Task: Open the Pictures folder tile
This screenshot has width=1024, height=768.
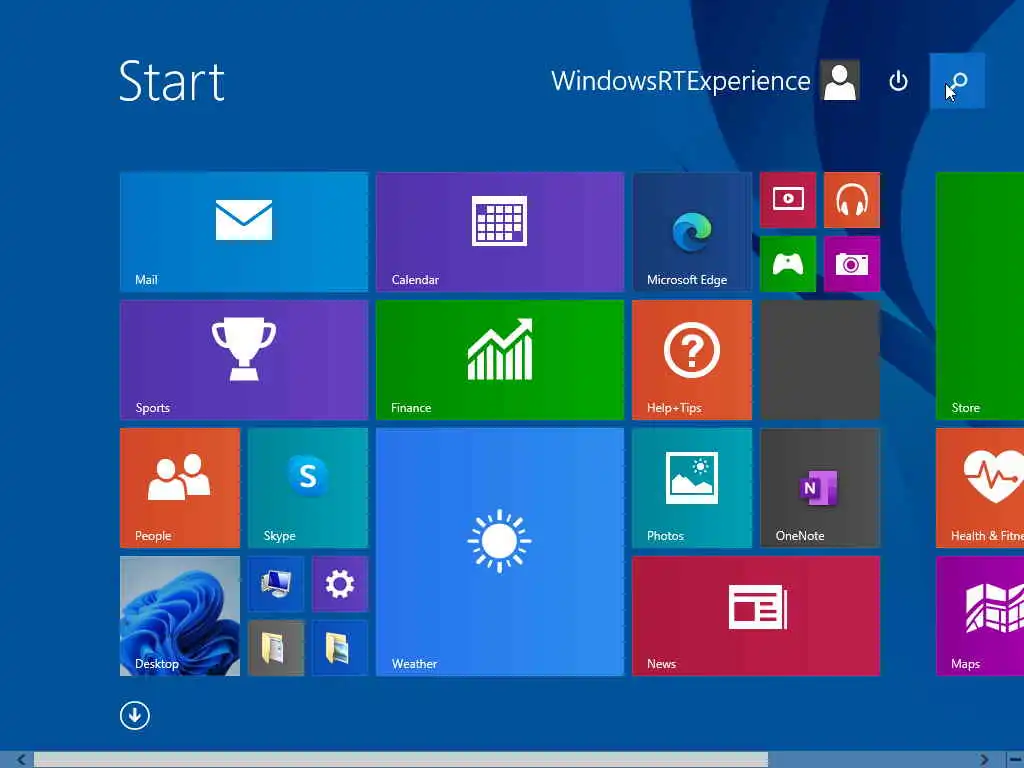Action: 340,648
